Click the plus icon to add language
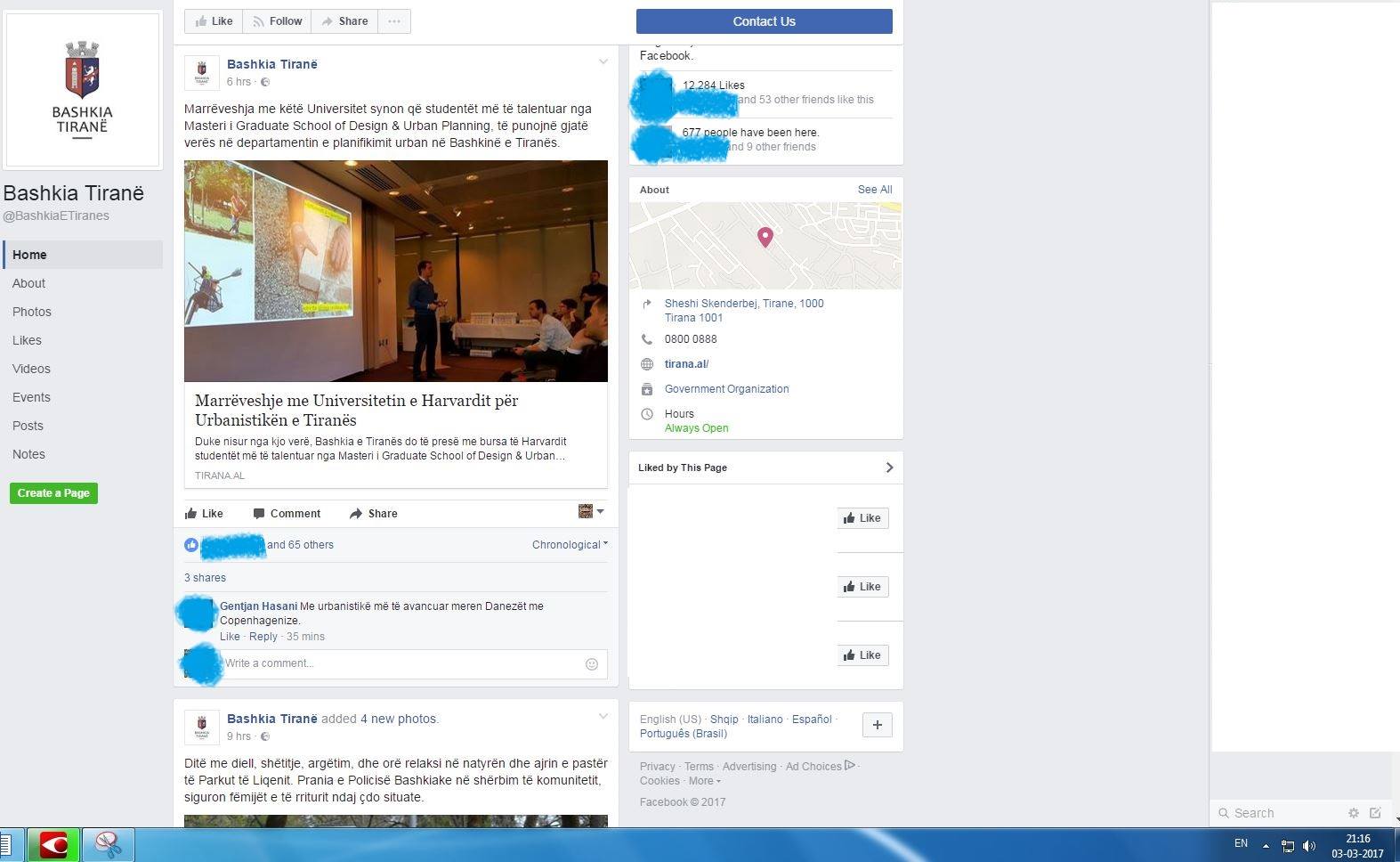Image resolution: width=1400 pixels, height=862 pixels. pyautogui.click(x=877, y=725)
